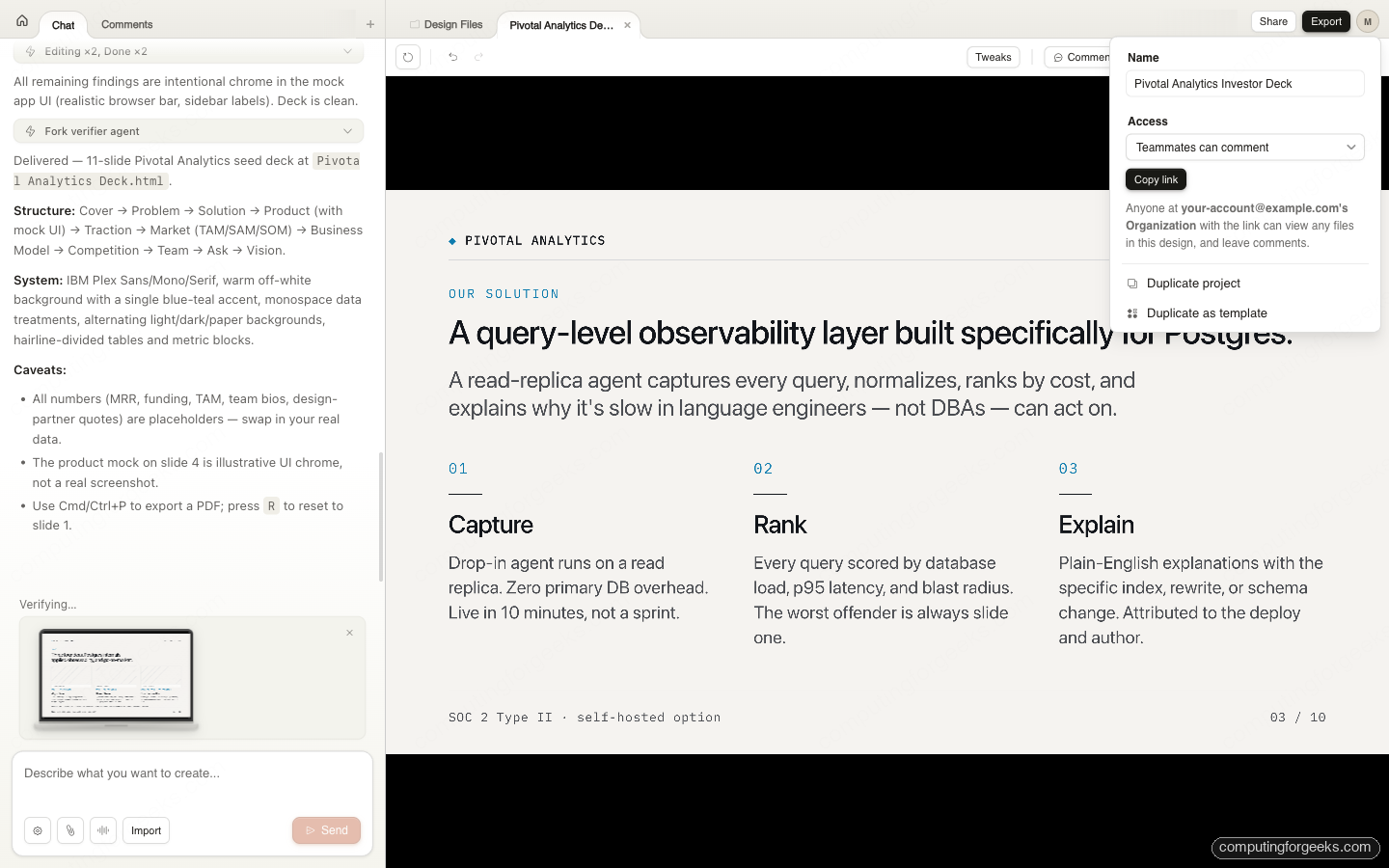Switch to the Comments tab
1389x868 pixels.
pos(125,24)
